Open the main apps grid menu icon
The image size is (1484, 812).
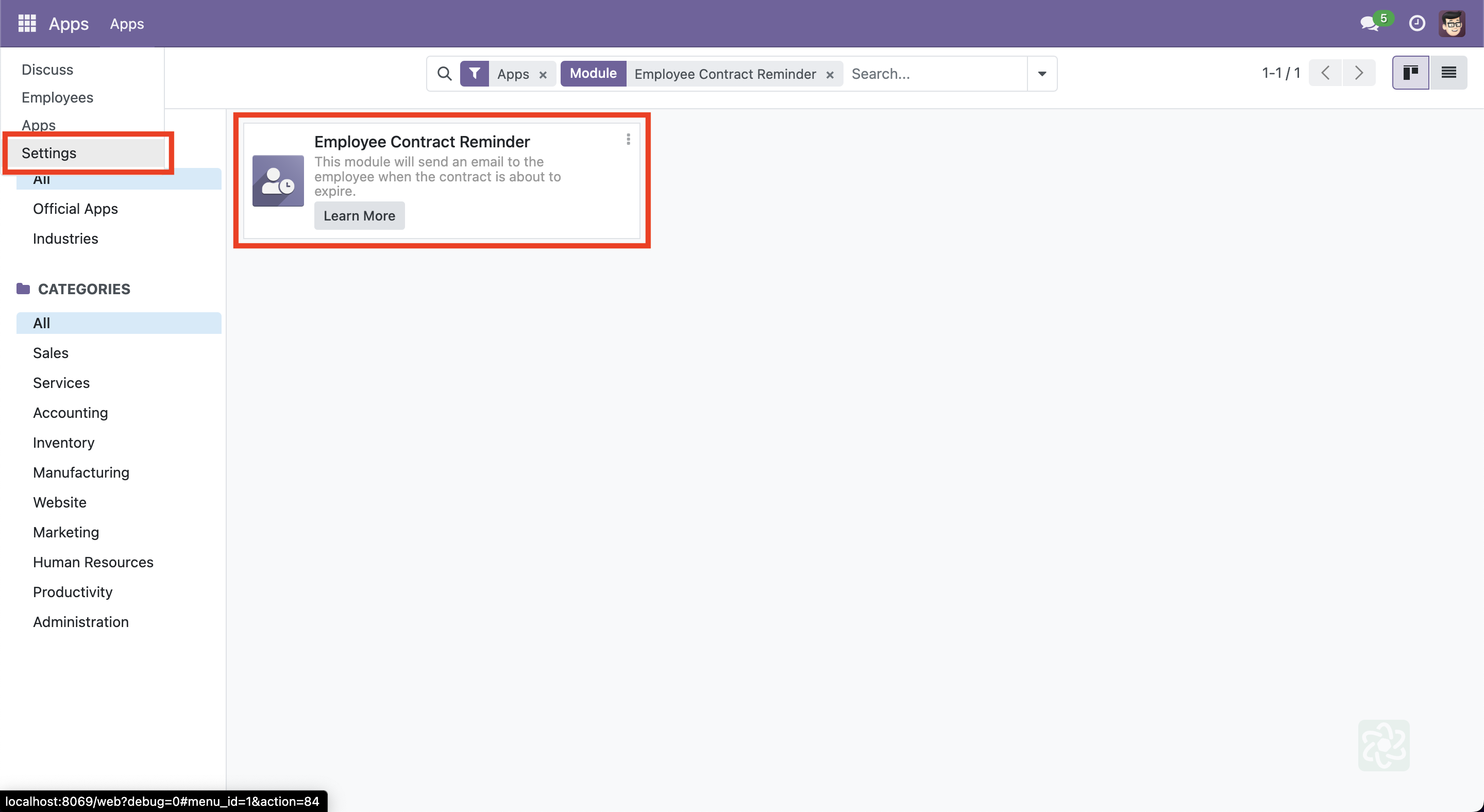pyautogui.click(x=26, y=24)
